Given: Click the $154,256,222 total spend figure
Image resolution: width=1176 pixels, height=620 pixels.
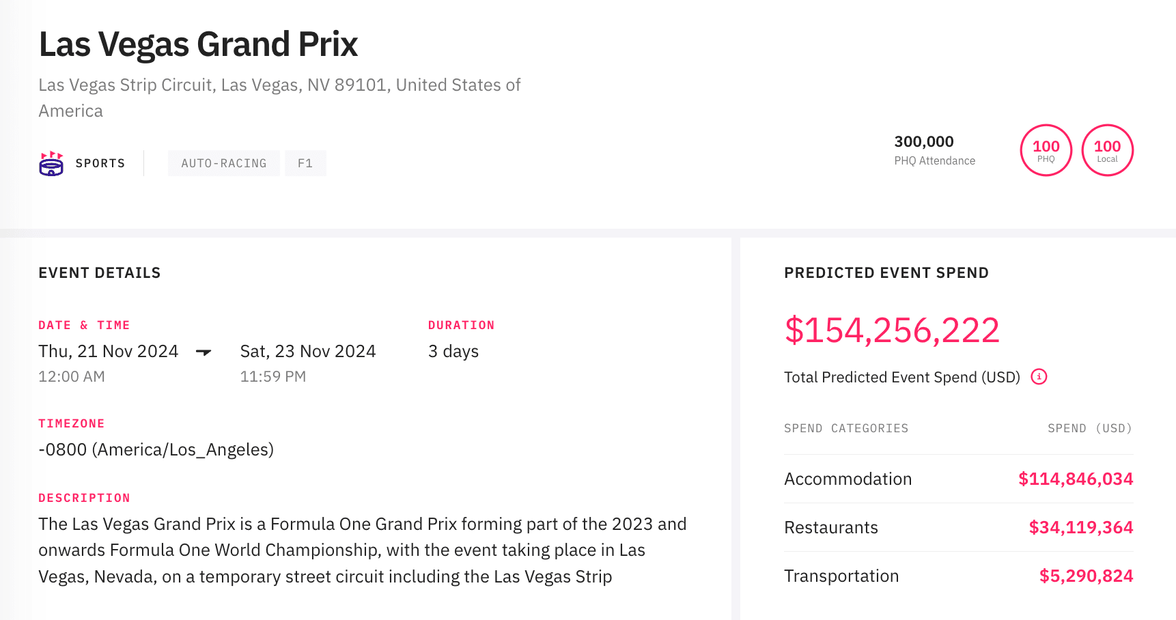Looking at the screenshot, I should point(892,330).
